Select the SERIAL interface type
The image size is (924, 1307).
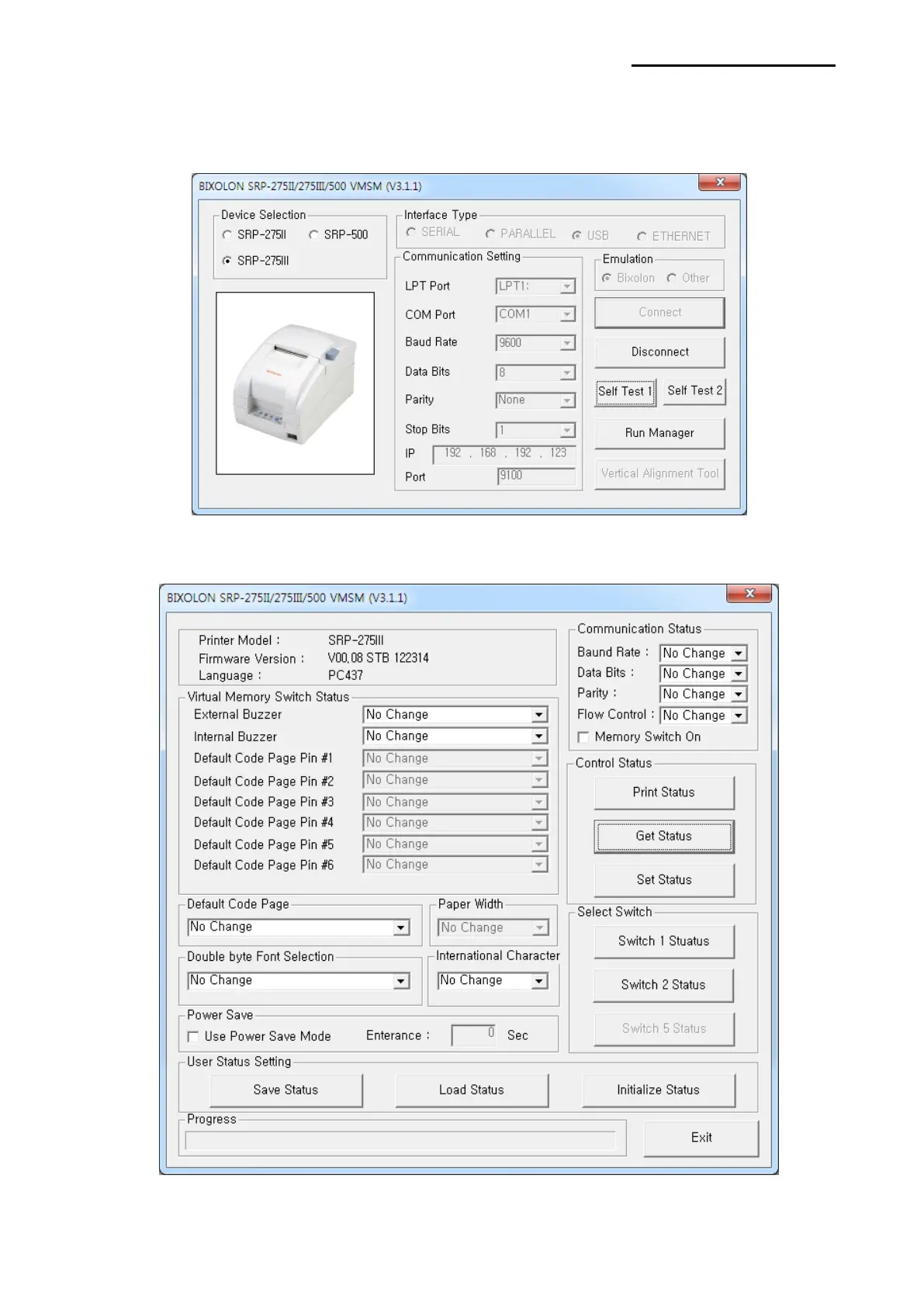411,232
